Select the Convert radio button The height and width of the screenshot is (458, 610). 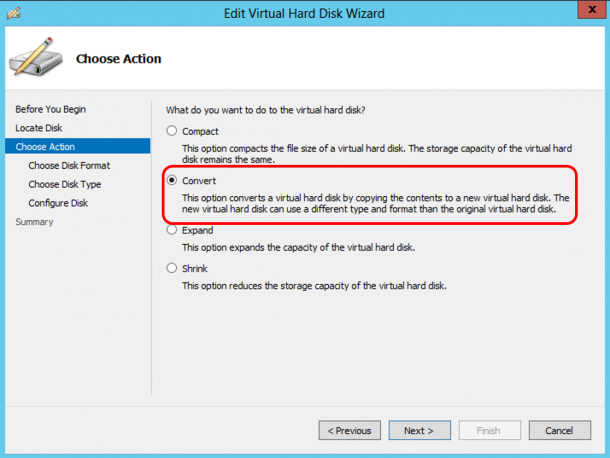coord(172,180)
